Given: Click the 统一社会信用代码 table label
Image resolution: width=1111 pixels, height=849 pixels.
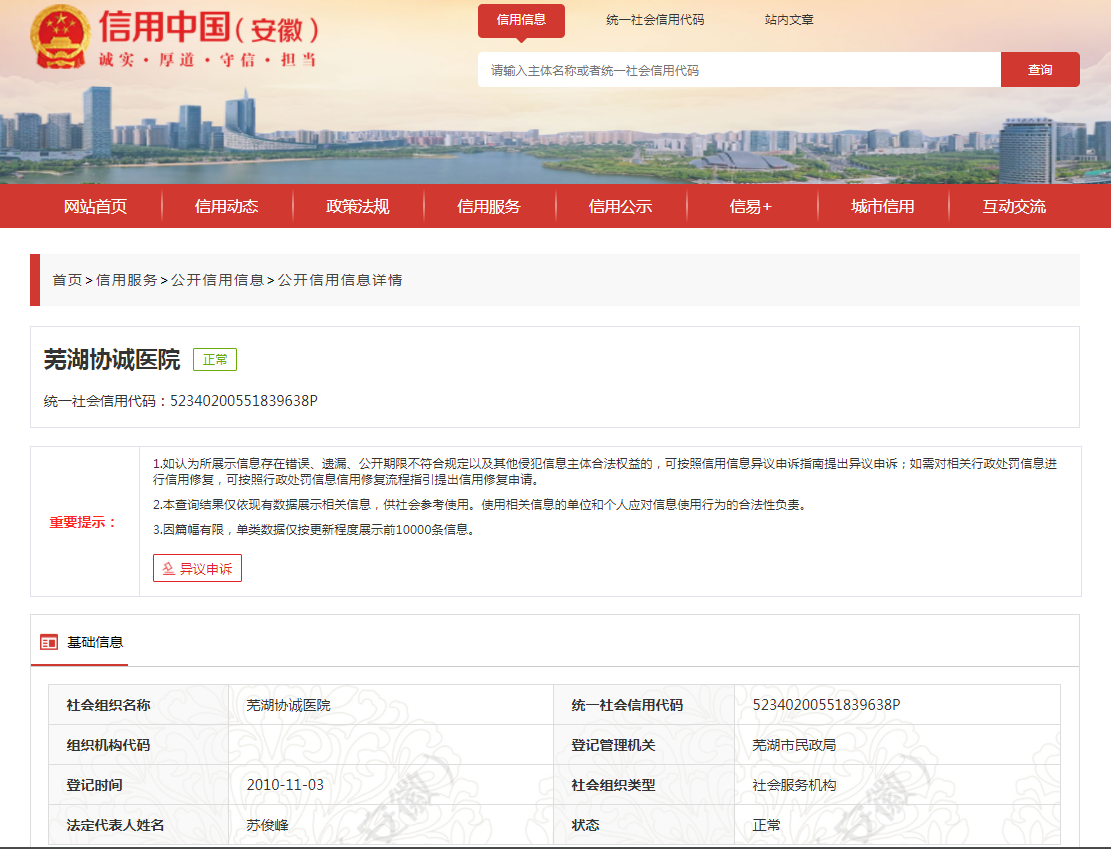Looking at the screenshot, I should [x=627, y=705].
